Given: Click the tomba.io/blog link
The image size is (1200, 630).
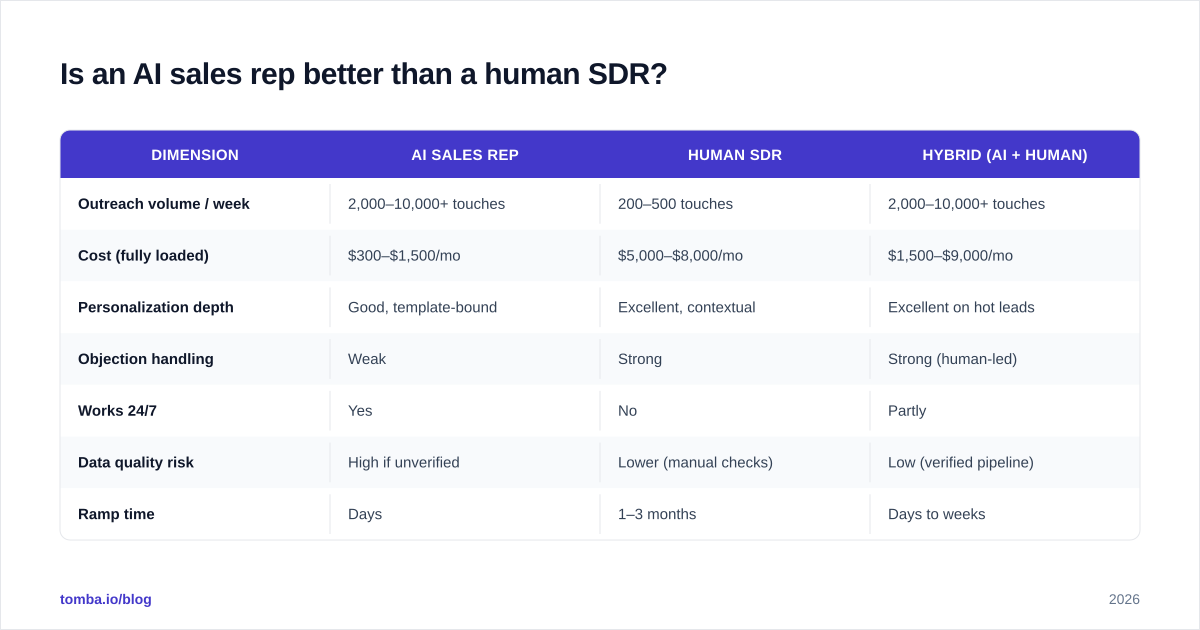Looking at the screenshot, I should [x=106, y=599].
